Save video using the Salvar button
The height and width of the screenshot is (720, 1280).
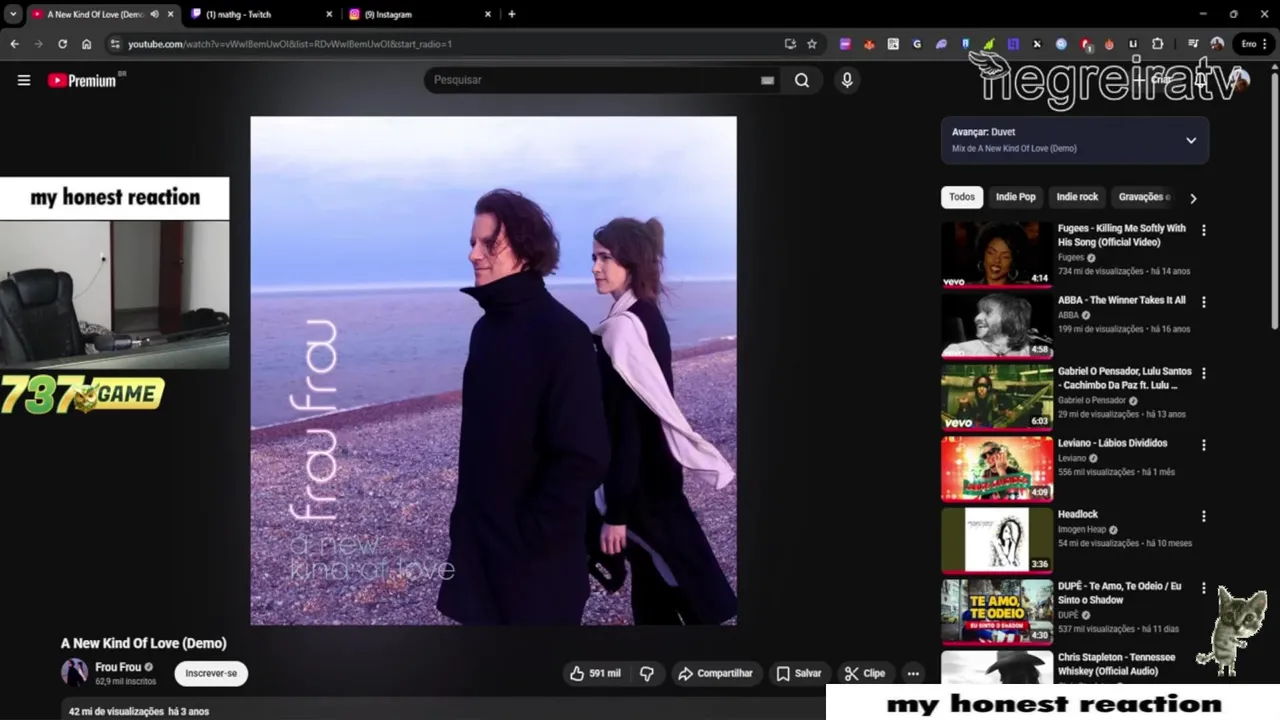pyautogui.click(x=799, y=673)
